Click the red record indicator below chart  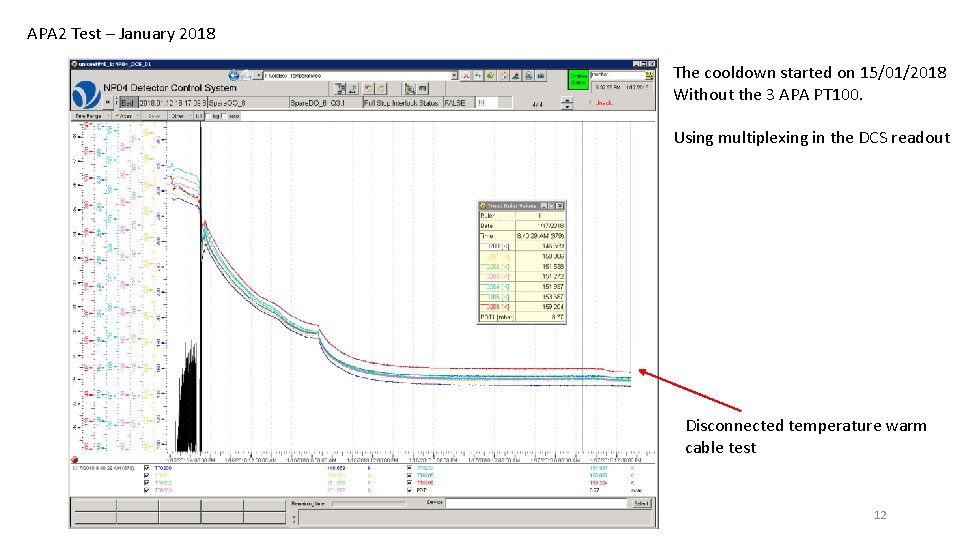point(74,460)
